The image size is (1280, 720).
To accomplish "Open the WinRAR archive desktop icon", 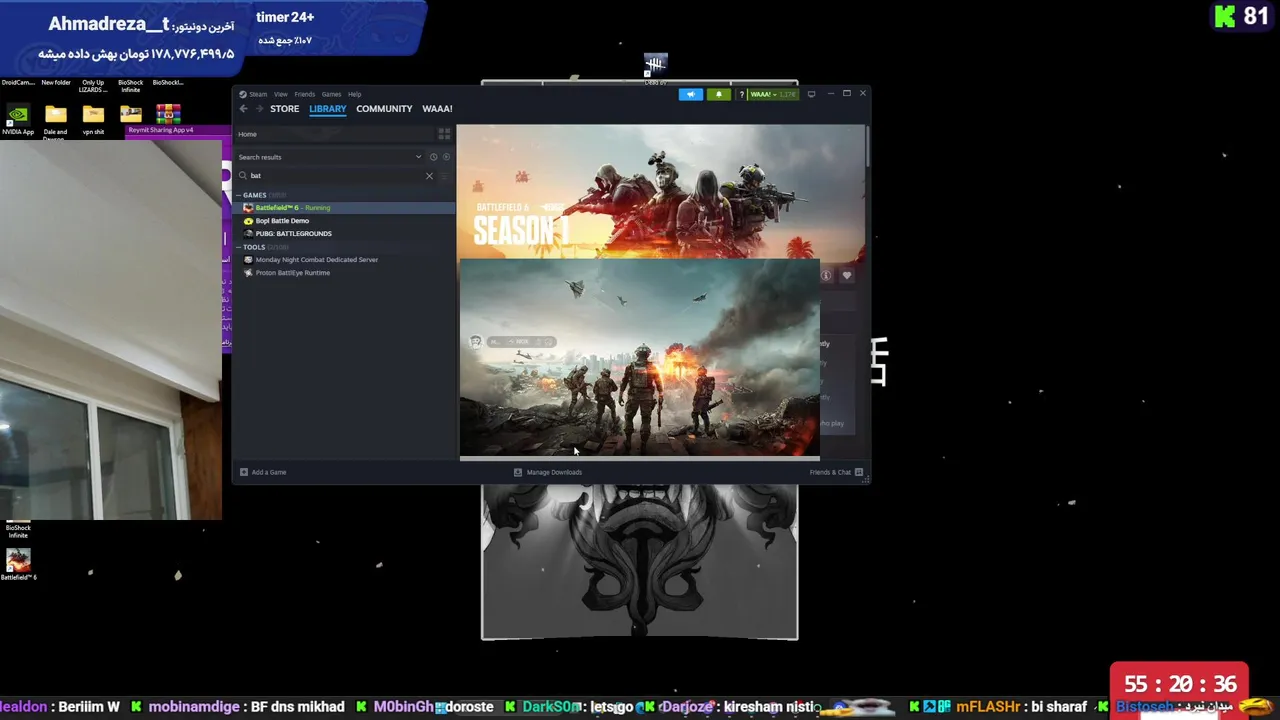I will tap(168, 114).
